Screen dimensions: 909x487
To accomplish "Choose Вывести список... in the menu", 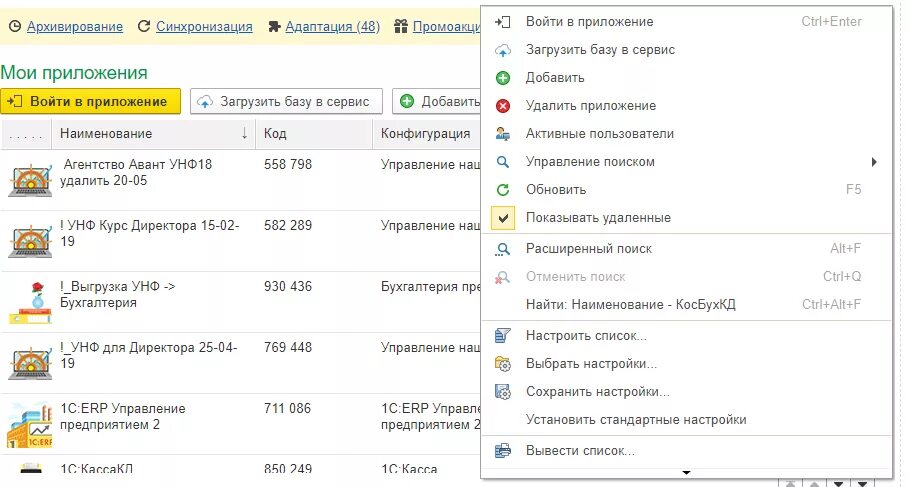I will pos(687,450).
